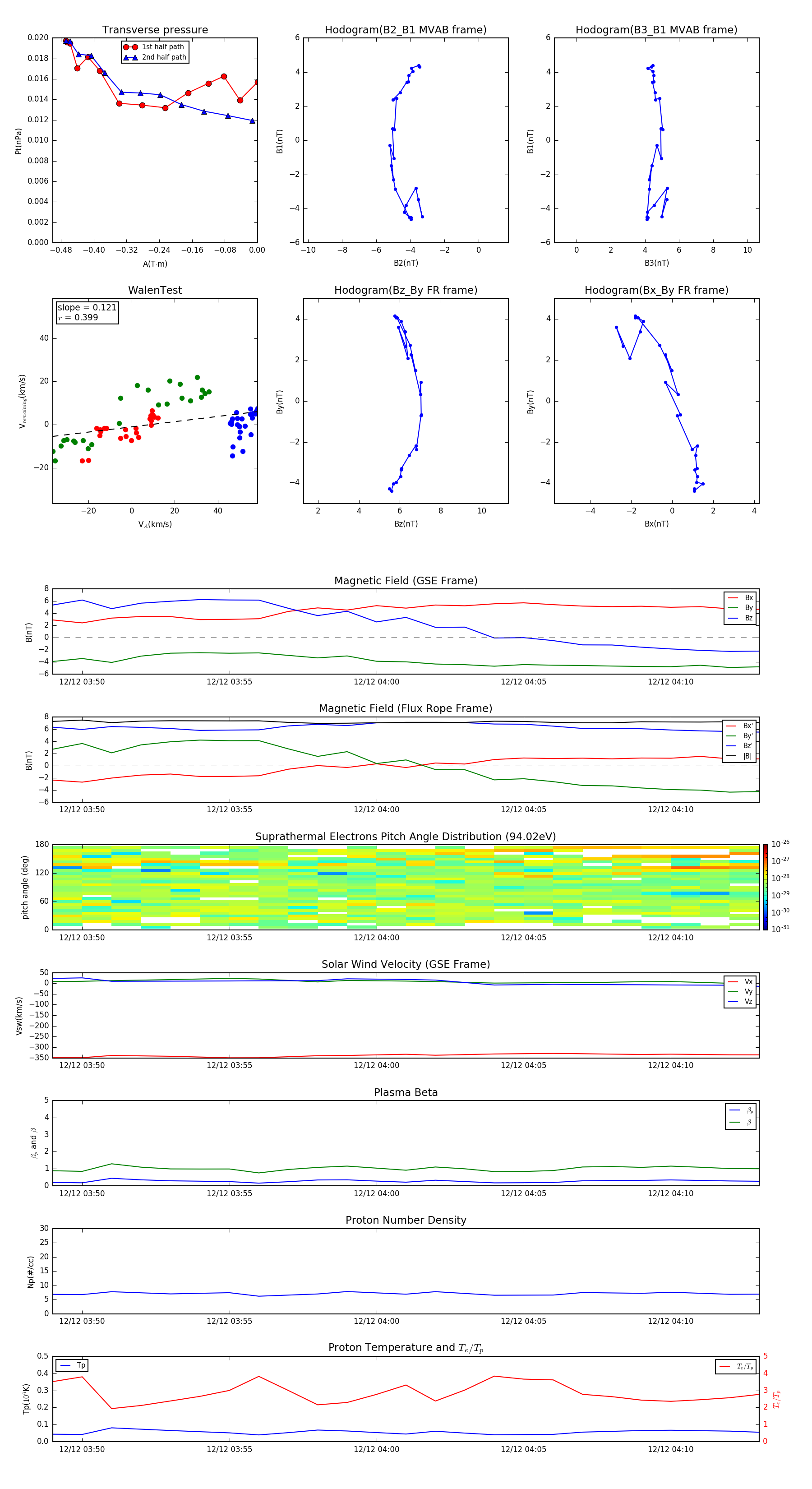Click the blue triangle marker for 2nd half path
The height and width of the screenshot is (1489, 812).
click(x=131, y=57)
